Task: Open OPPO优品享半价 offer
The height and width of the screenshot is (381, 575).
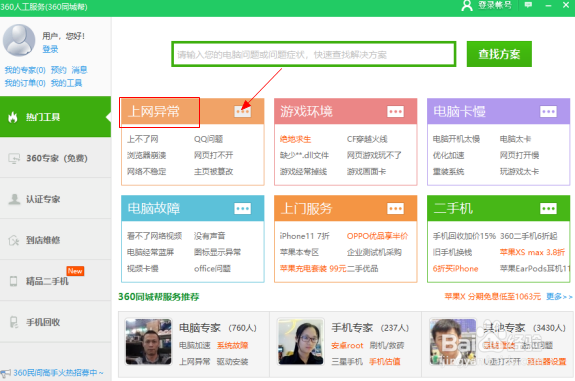Action: click(x=377, y=236)
